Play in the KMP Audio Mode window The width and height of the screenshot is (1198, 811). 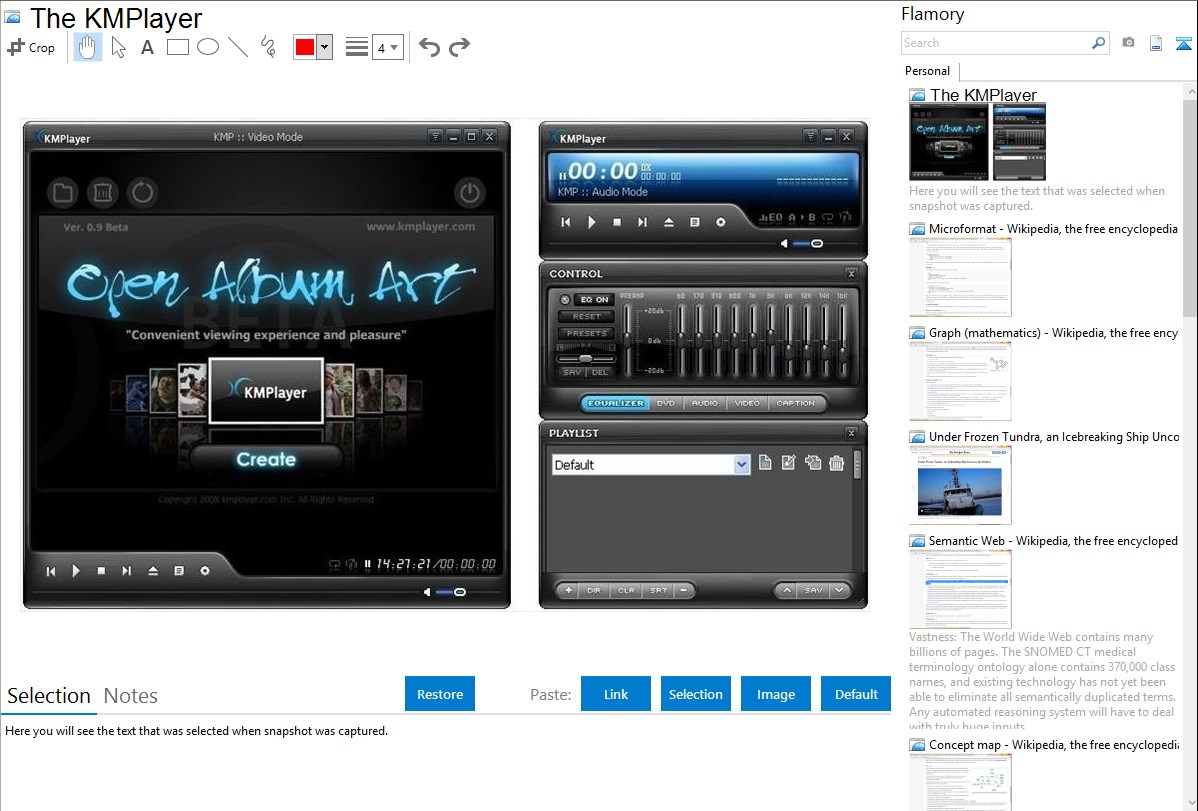click(x=591, y=222)
